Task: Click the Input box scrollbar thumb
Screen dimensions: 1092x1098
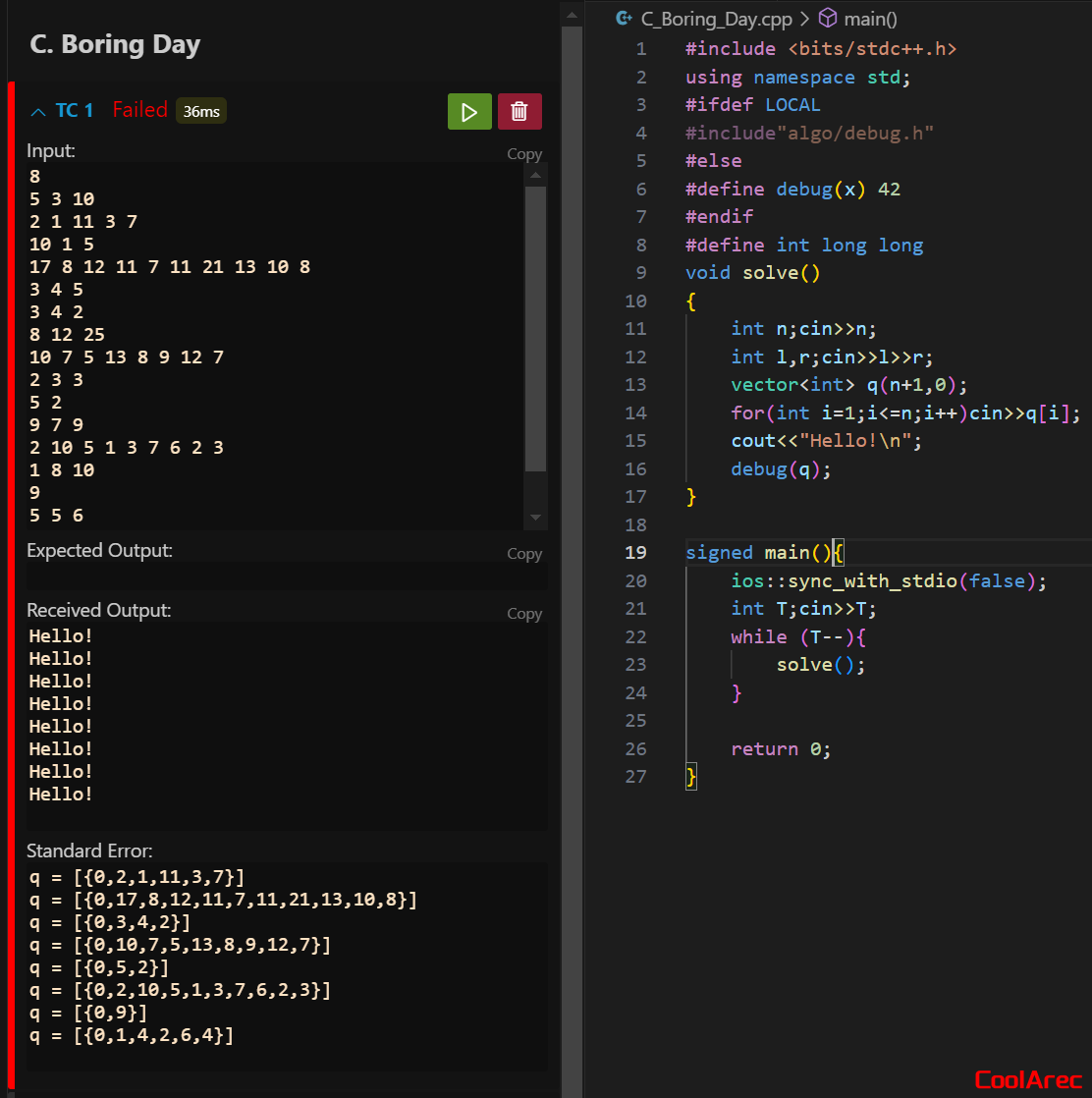Action: pyautogui.click(x=535, y=328)
